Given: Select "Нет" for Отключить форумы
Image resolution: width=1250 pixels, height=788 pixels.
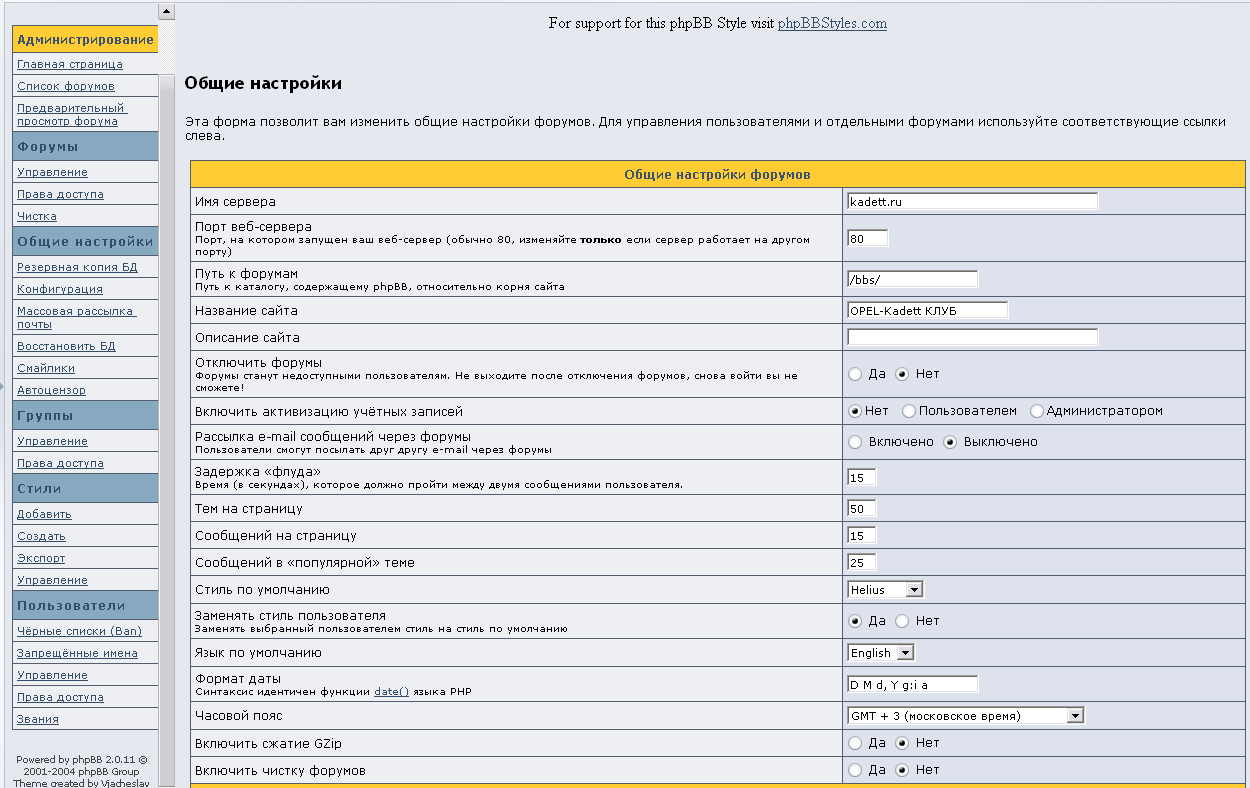Looking at the screenshot, I should pos(902,374).
